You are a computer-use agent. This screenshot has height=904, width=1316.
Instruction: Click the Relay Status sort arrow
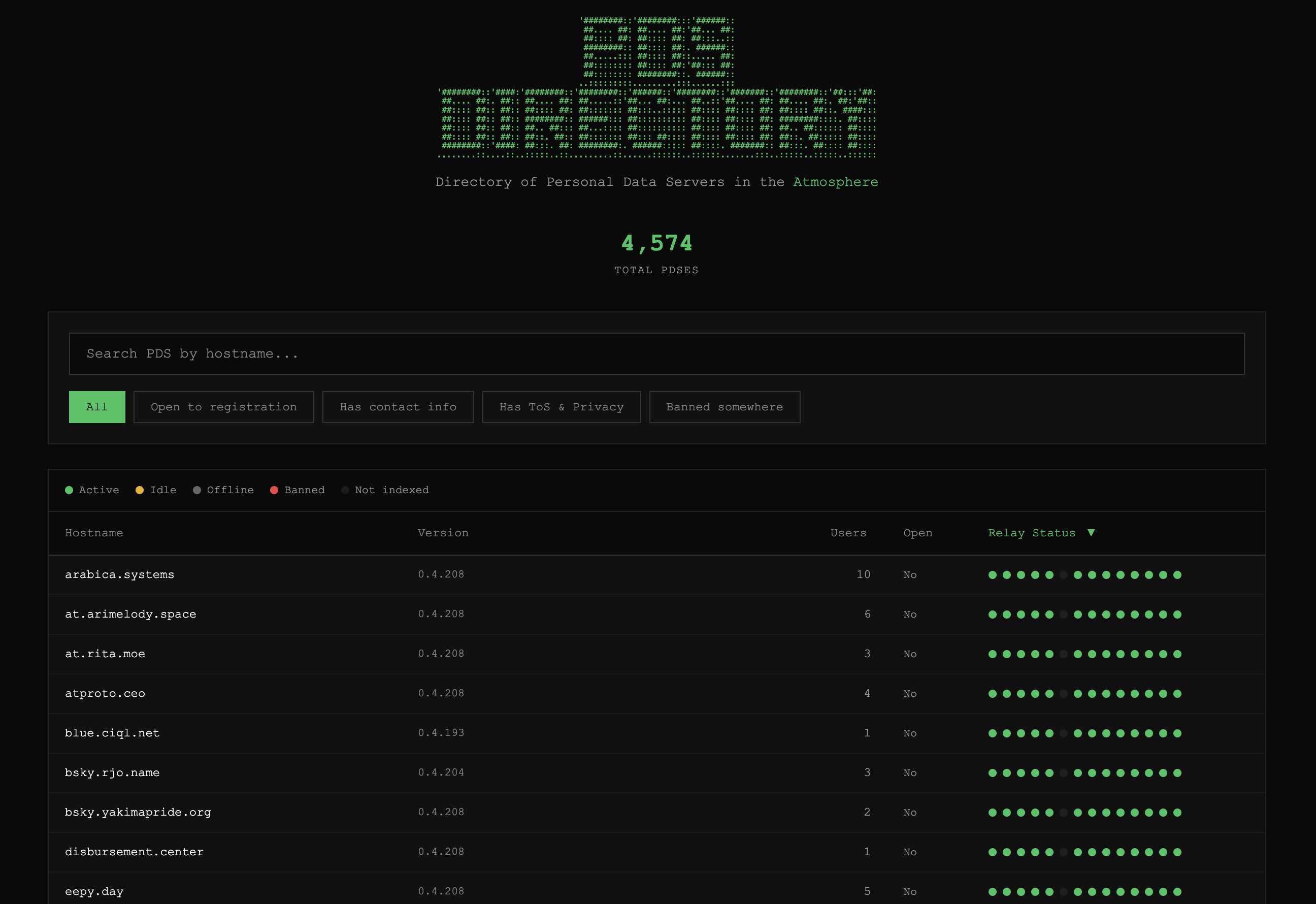point(1091,532)
